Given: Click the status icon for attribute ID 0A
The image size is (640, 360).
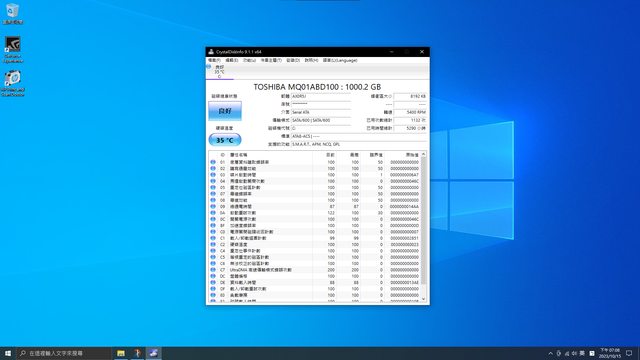Looking at the screenshot, I should click(x=213, y=213).
